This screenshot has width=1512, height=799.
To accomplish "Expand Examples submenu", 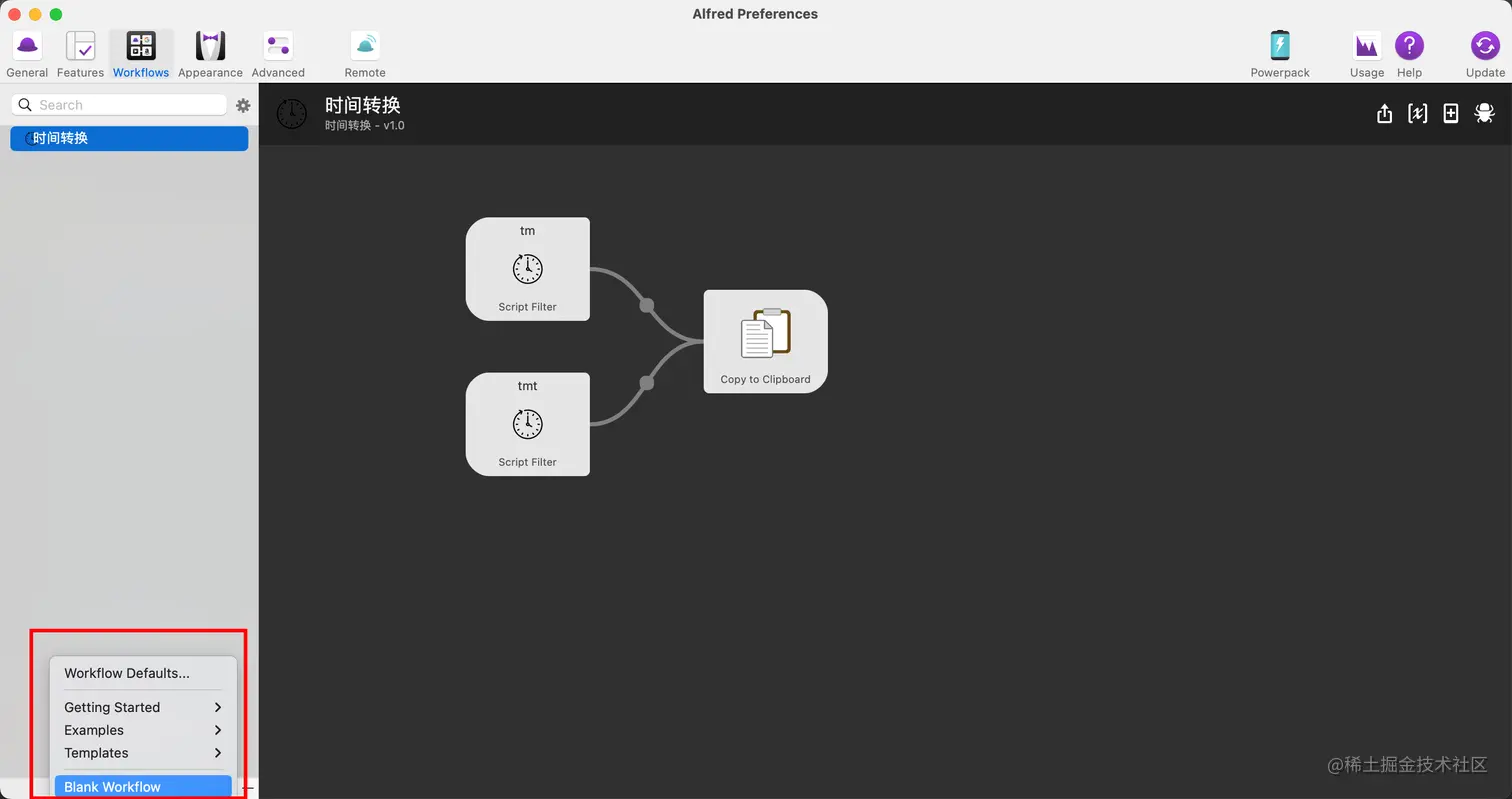I will [x=143, y=730].
